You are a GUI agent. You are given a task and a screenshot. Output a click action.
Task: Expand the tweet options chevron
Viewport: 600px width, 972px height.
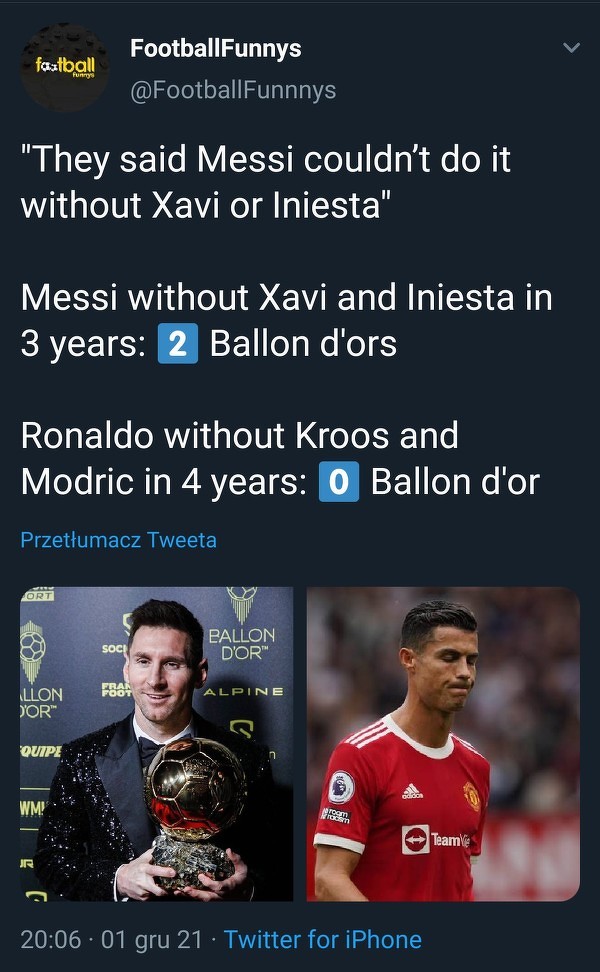pos(572,48)
